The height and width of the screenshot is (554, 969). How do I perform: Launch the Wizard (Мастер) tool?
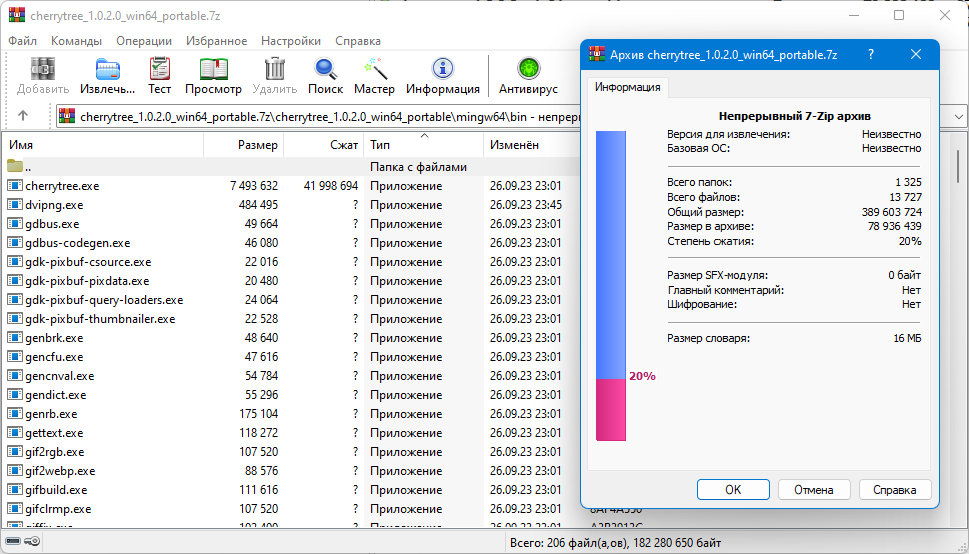(x=374, y=69)
